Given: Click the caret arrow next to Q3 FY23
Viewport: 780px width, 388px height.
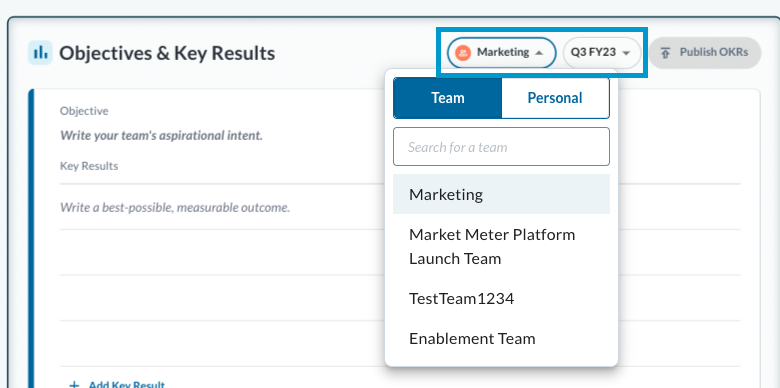Looking at the screenshot, I should (626, 53).
